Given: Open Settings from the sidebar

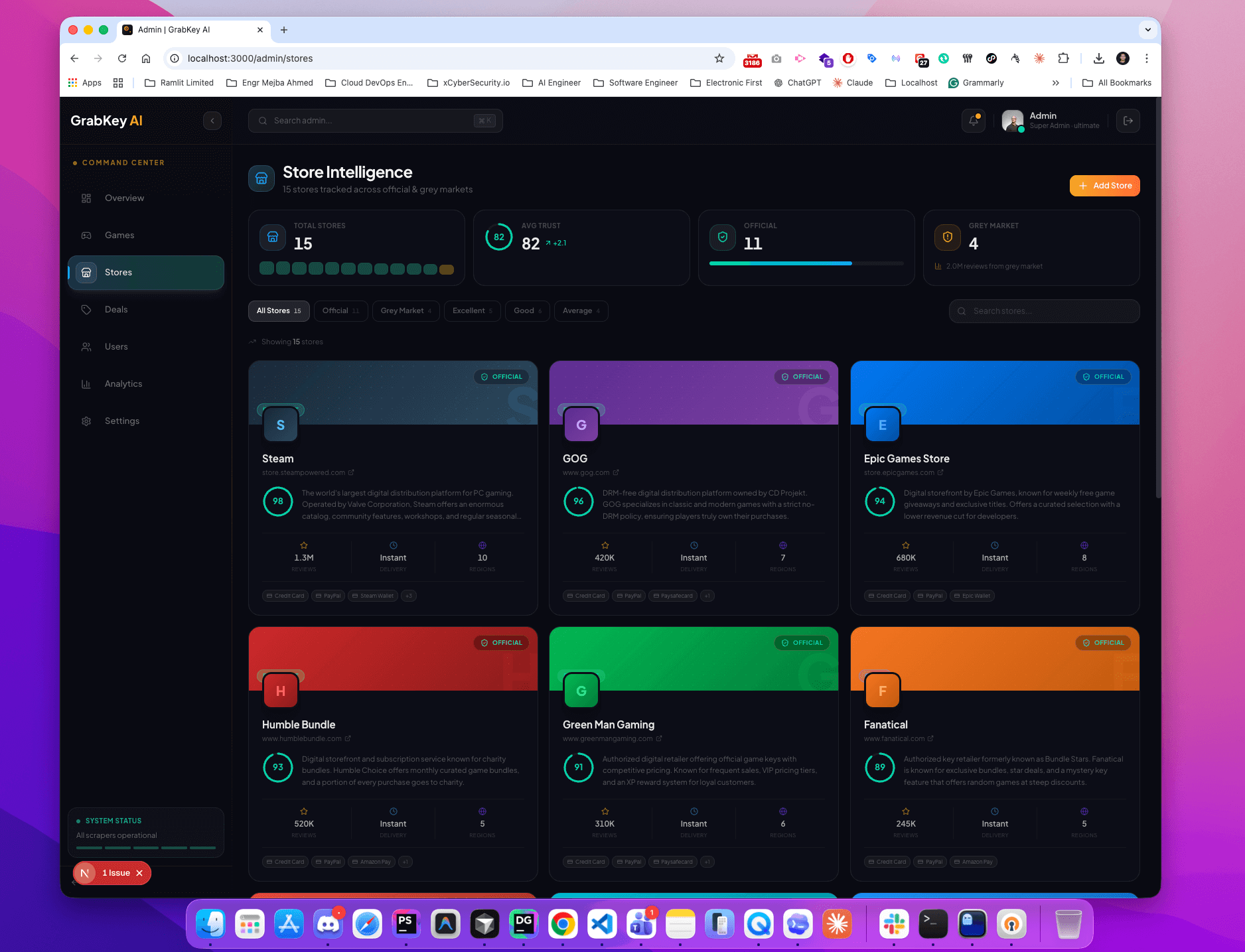Looking at the screenshot, I should tap(121, 421).
